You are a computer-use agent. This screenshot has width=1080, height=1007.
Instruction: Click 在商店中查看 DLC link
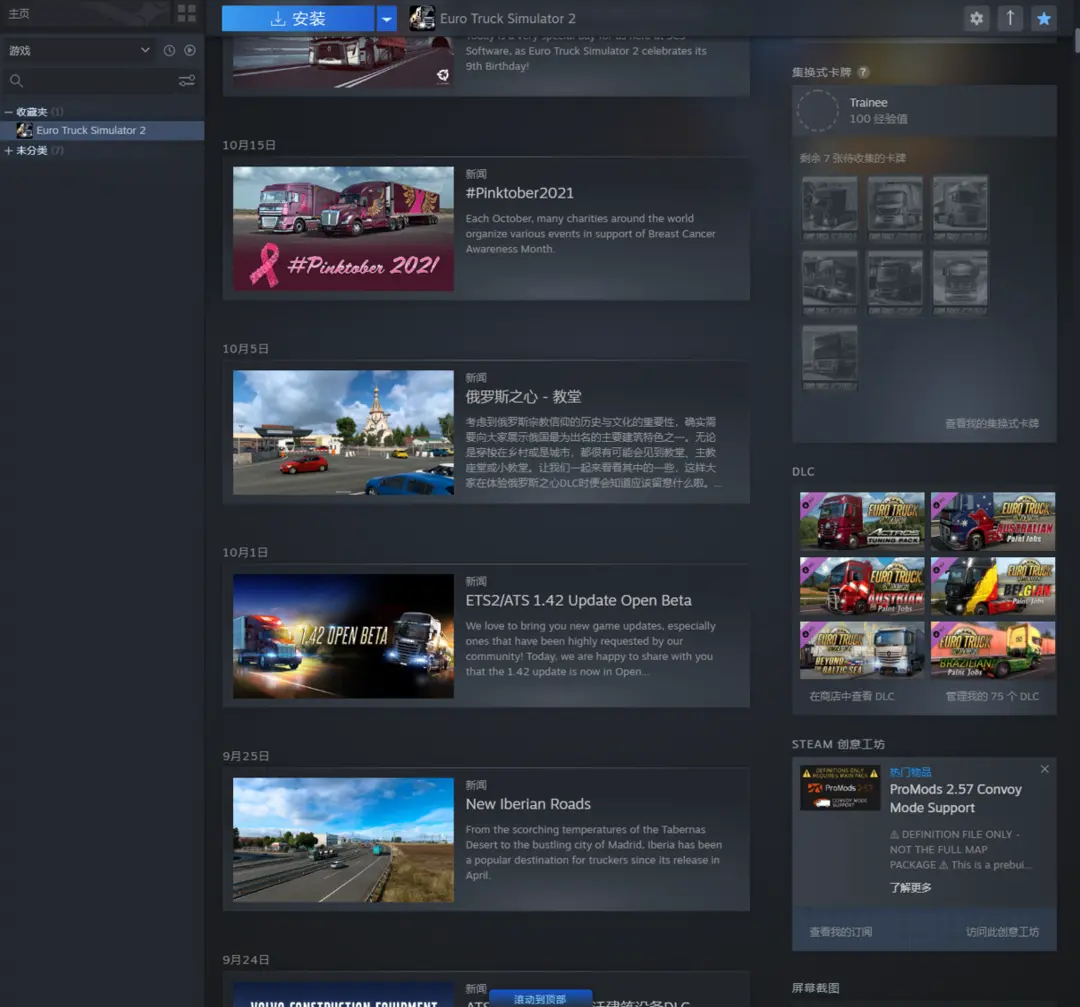pyautogui.click(x=852, y=696)
